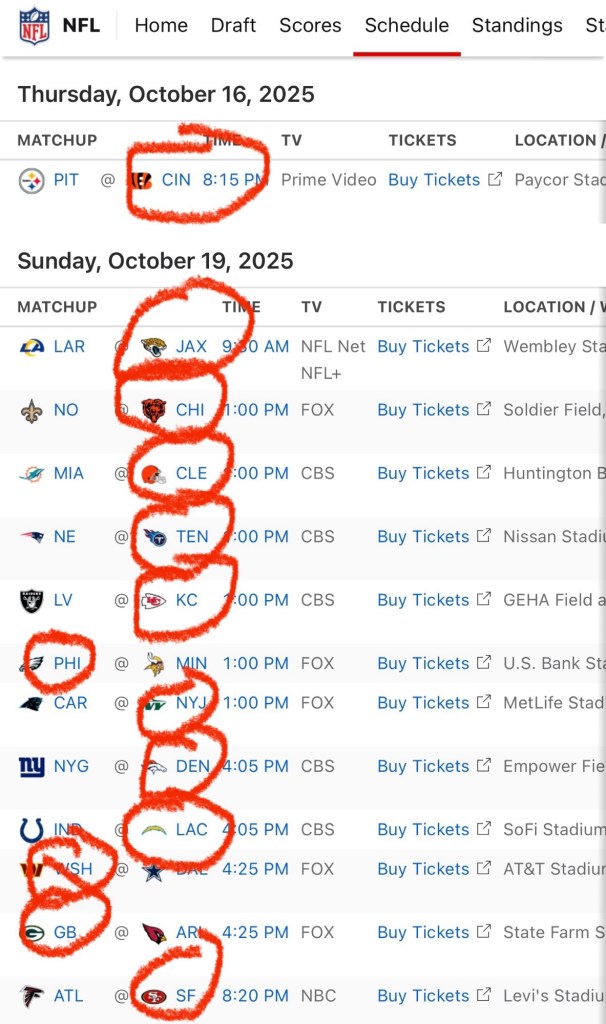Viewport: 606px width, 1024px height.
Task: Click the Atlanta Falcons logo
Action: pos(32,996)
